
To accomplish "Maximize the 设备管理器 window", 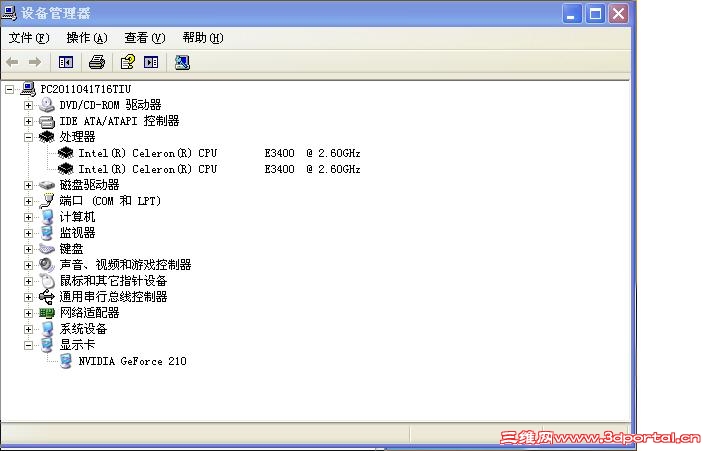I will (595, 13).
